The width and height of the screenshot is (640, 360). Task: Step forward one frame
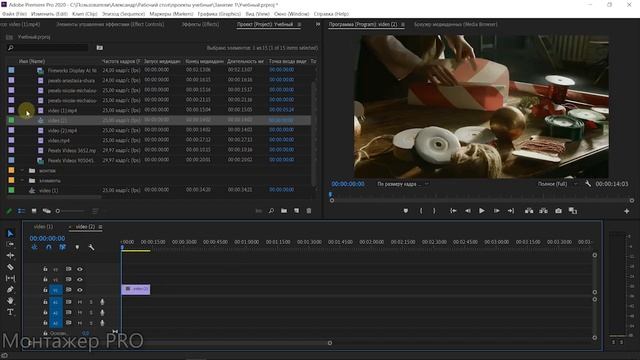496,211
